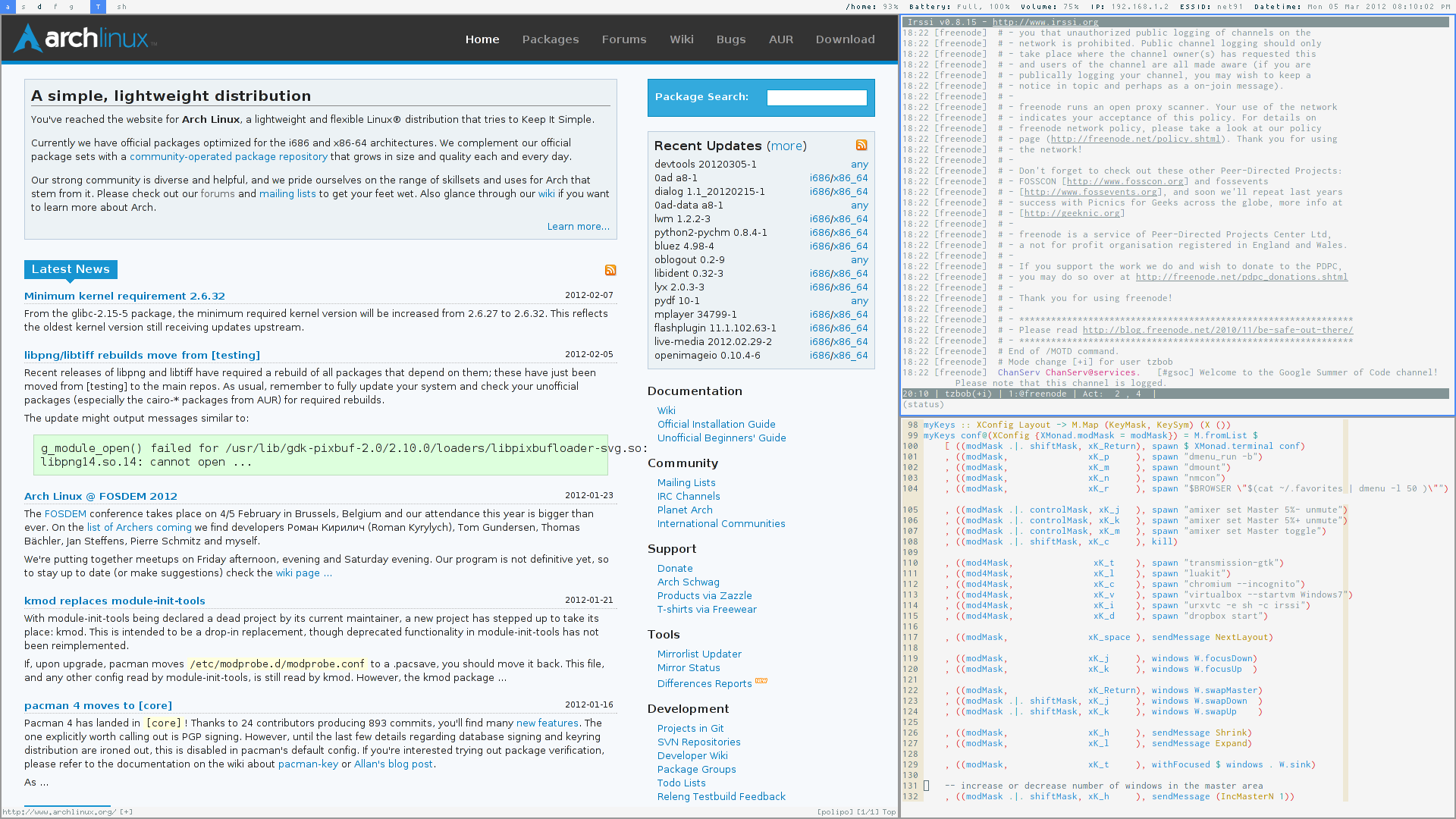The width and height of the screenshot is (1456, 819).
Task: Open Package Groups link
Action: point(697,770)
